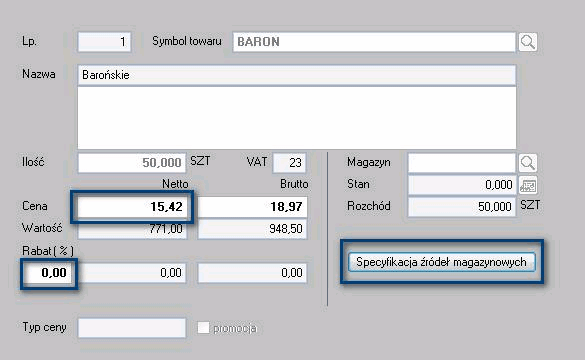Screen dimensions: 585x360
Task: Select the Symbol towaru field containing BARON
Action: click(374, 42)
